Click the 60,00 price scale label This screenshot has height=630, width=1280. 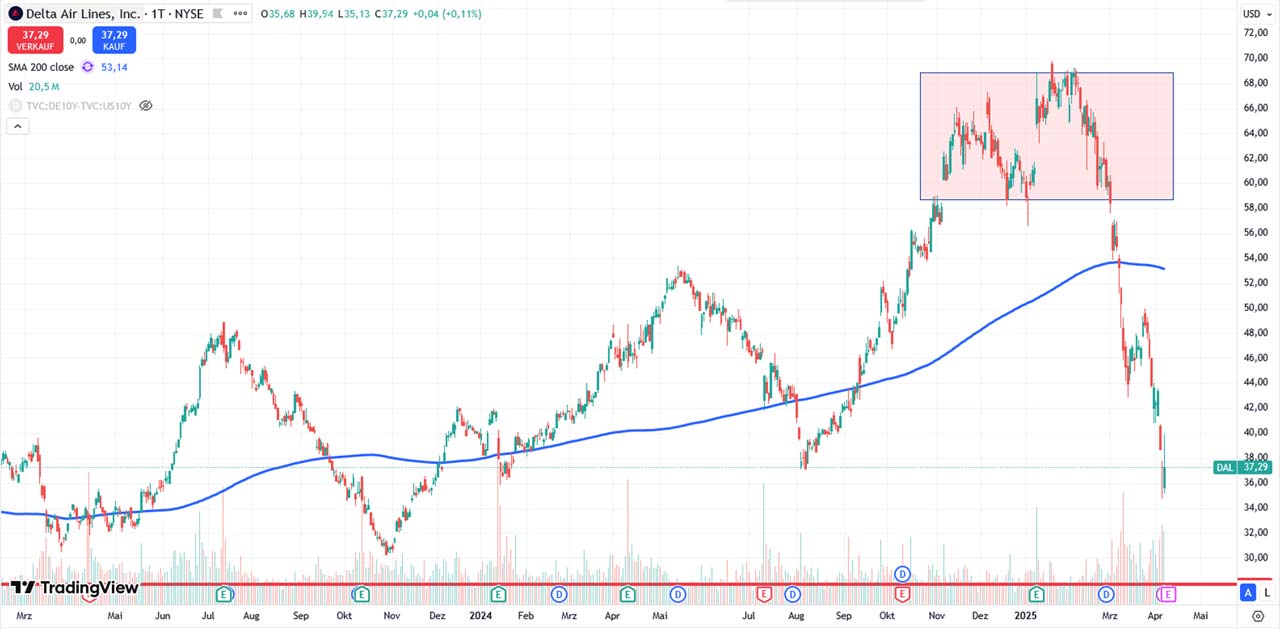pyautogui.click(x=1255, y=182)
